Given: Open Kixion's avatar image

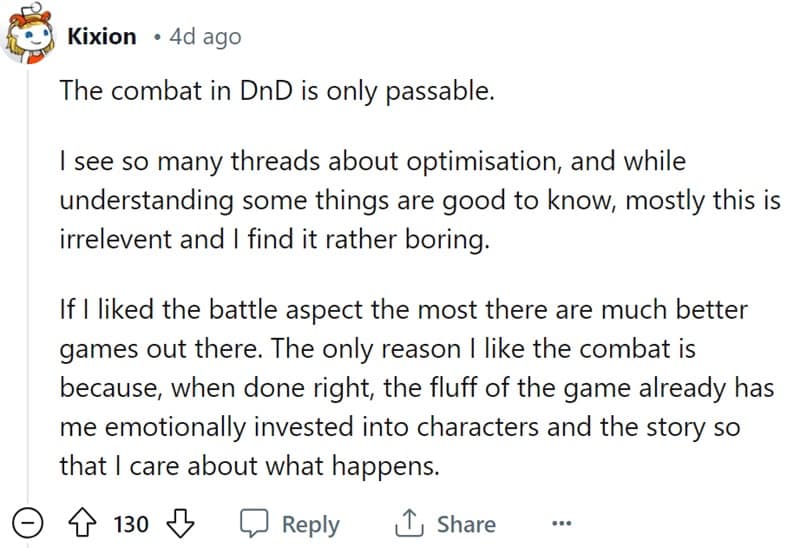Looking at the screenshot, I should click(x=31, y=38).
